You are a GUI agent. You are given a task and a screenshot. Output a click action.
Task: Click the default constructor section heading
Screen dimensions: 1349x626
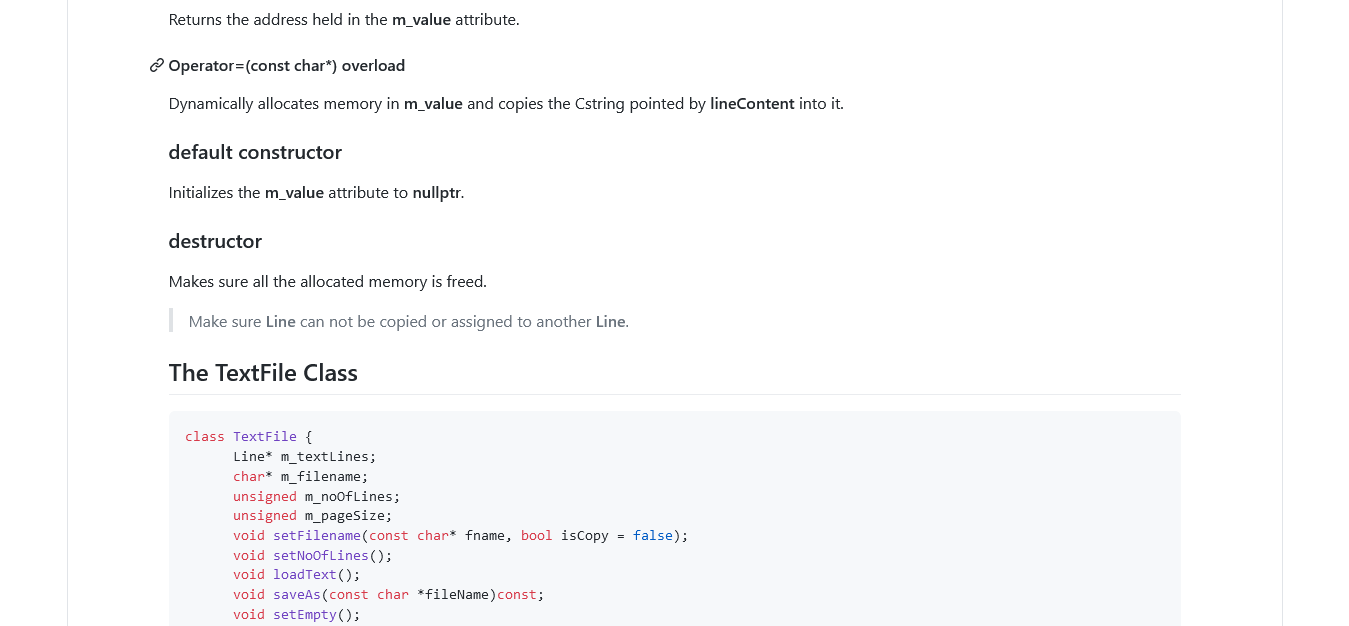[255, 152]
